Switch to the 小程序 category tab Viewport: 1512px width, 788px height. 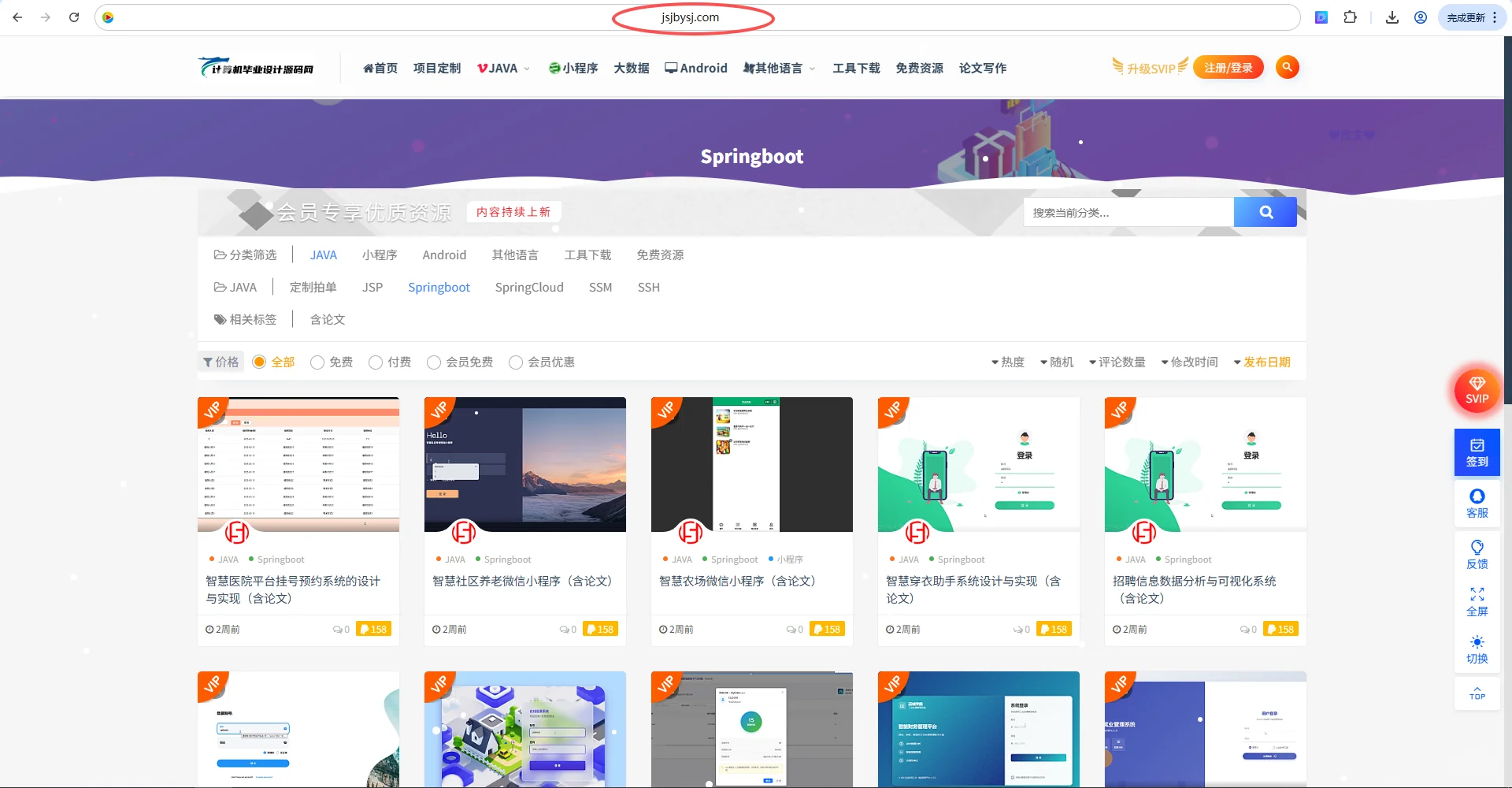click(x=380, y=255)
